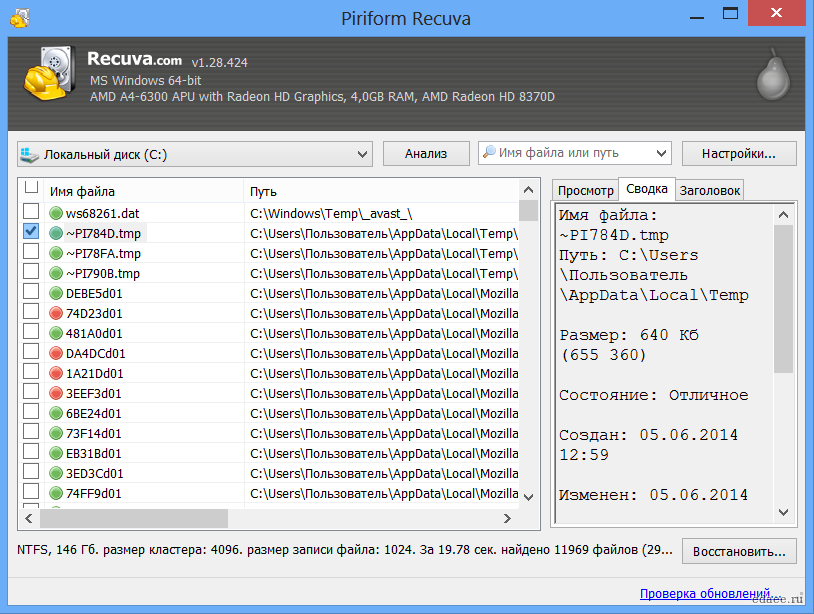Click right arrow of horizontal scrollbar
The height and width of the screenshot is (614, 814).
(x=507, y=519)
